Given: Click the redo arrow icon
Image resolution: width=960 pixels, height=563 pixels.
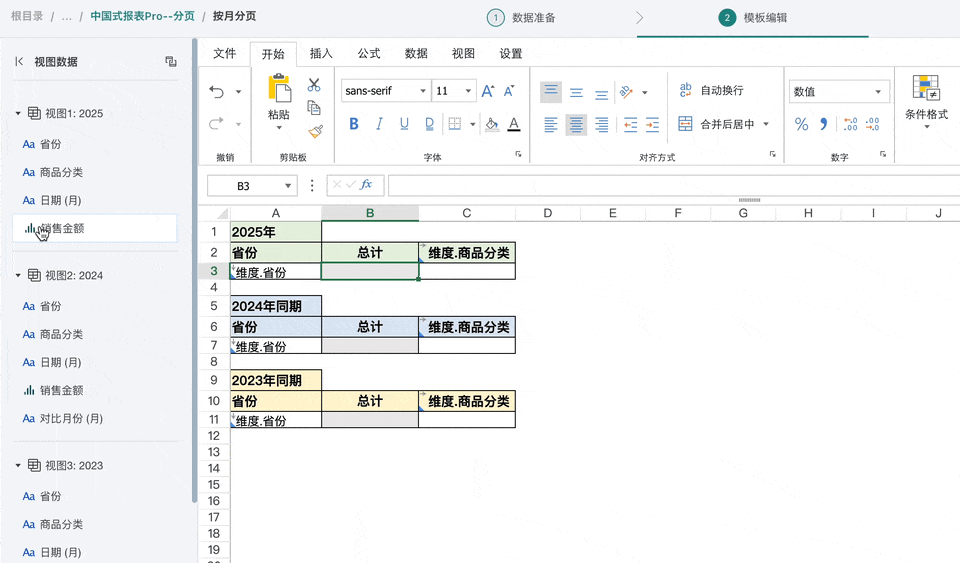Looking at the screenshot, I should pyautogui.click(x=217, y=124).
